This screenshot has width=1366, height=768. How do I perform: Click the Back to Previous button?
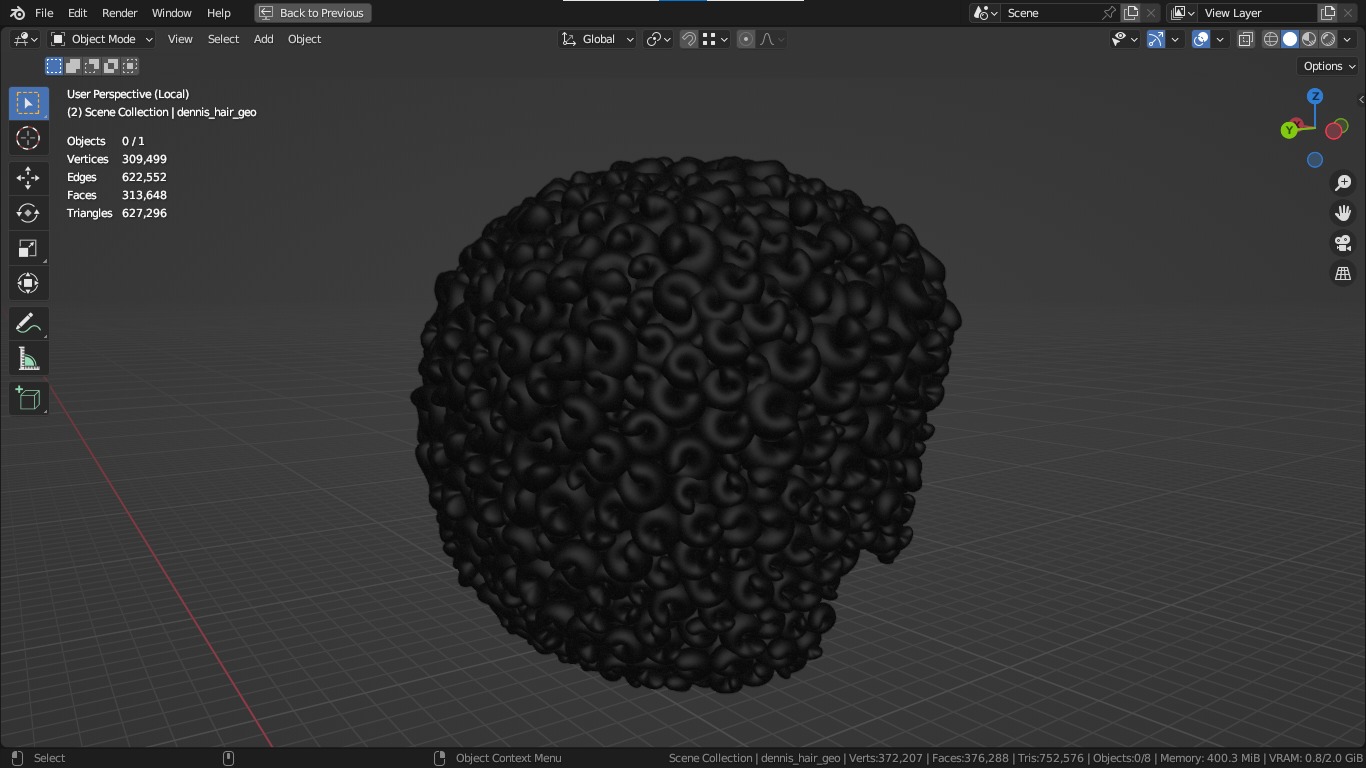click(313, 13)
